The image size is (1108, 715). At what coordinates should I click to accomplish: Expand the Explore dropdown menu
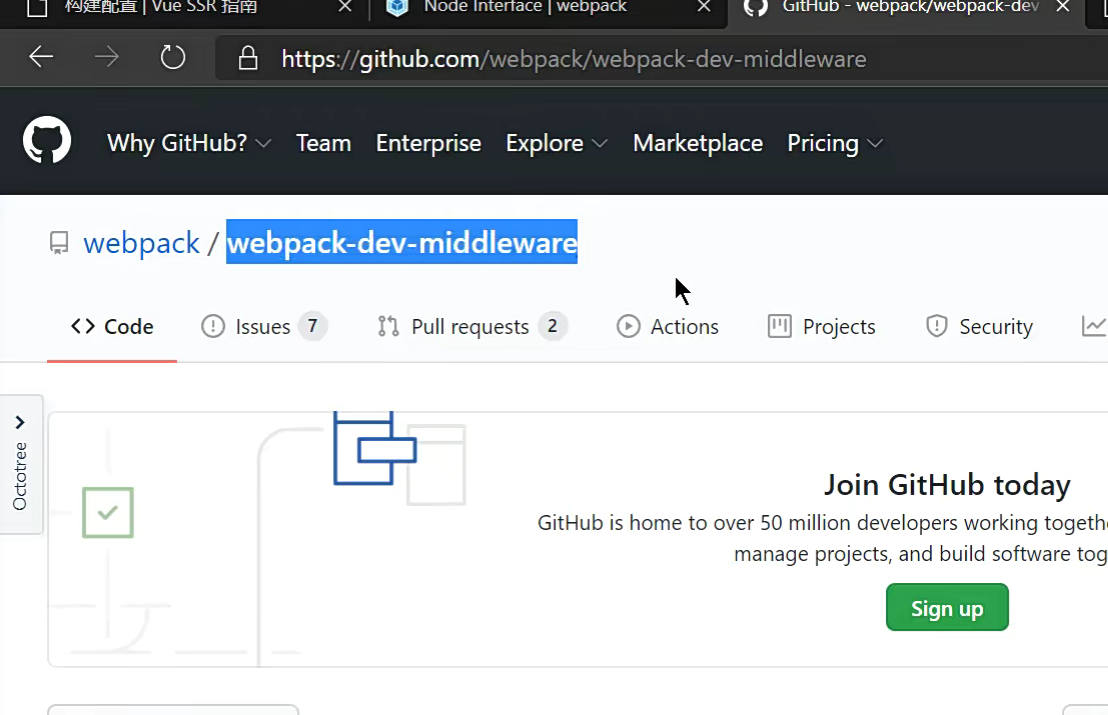[556, 143]
